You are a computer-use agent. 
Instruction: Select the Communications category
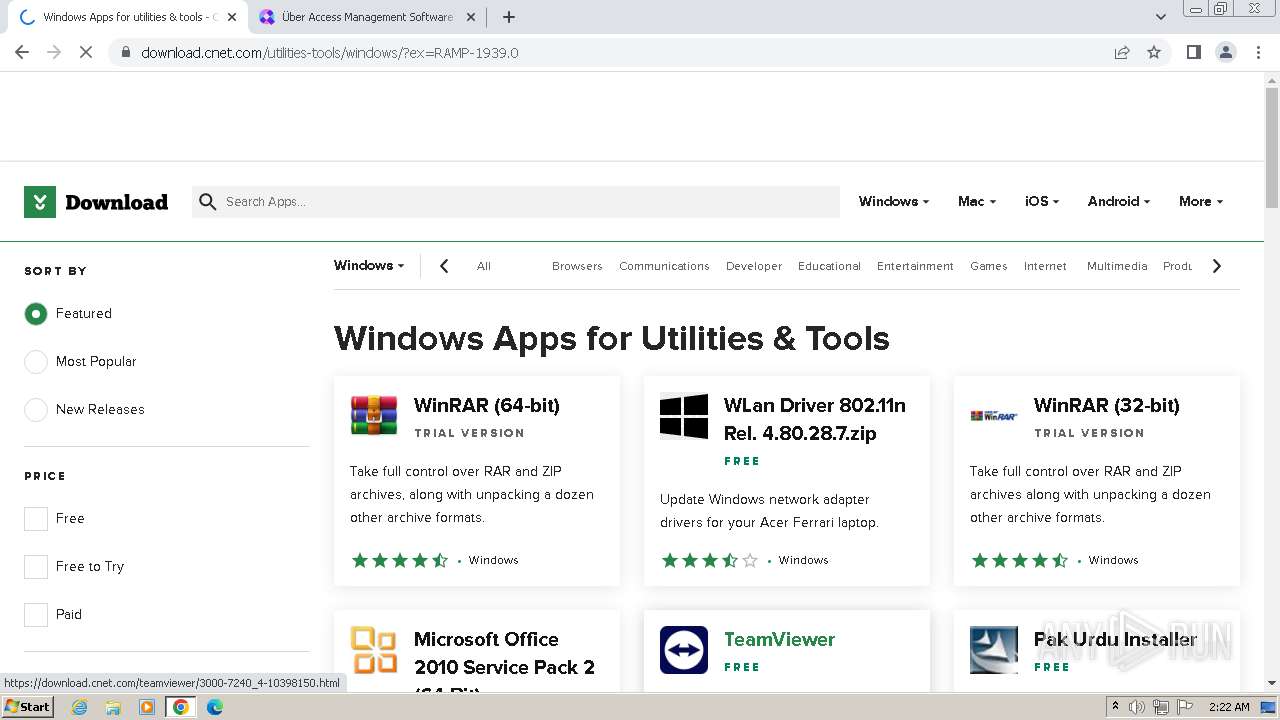click(x=664, y=266)
